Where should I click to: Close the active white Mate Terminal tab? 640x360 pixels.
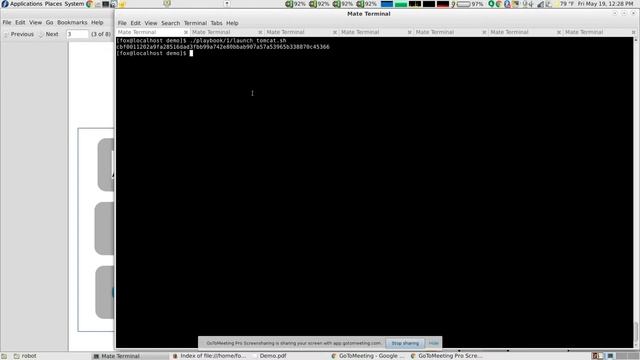pos(186,32)
